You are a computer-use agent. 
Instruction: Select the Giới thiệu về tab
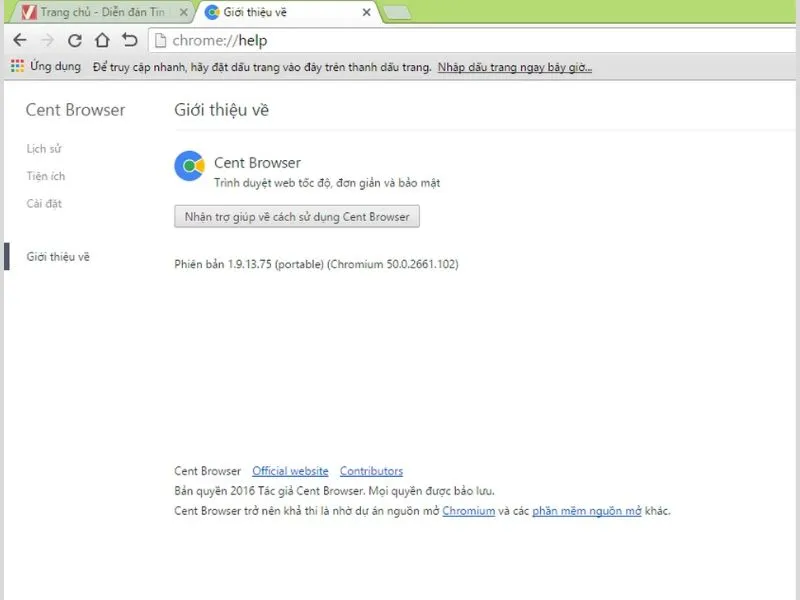tap(286, 12)
